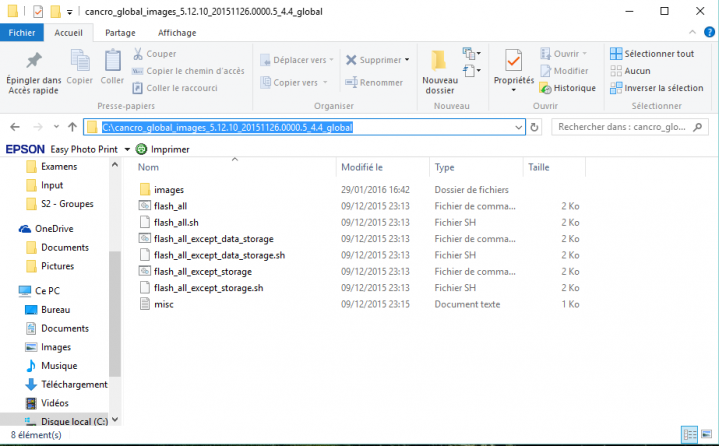The image size is (719, 446).
Task: Click the Nouveau dossier icon
Action: click(439, 61)
